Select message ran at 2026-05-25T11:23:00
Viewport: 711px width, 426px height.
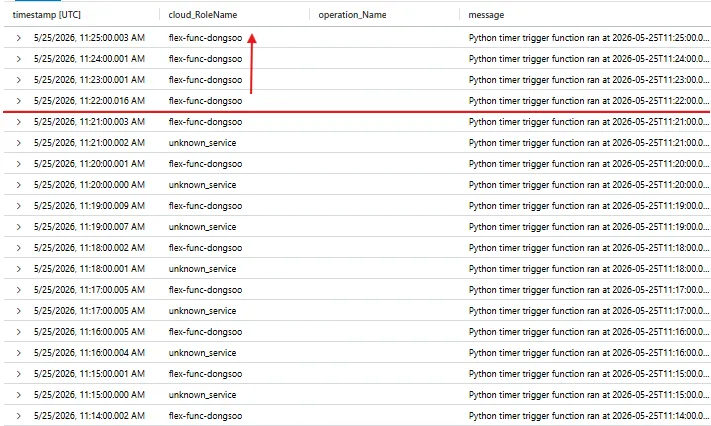pyautogui.click(x=589, y=80)
